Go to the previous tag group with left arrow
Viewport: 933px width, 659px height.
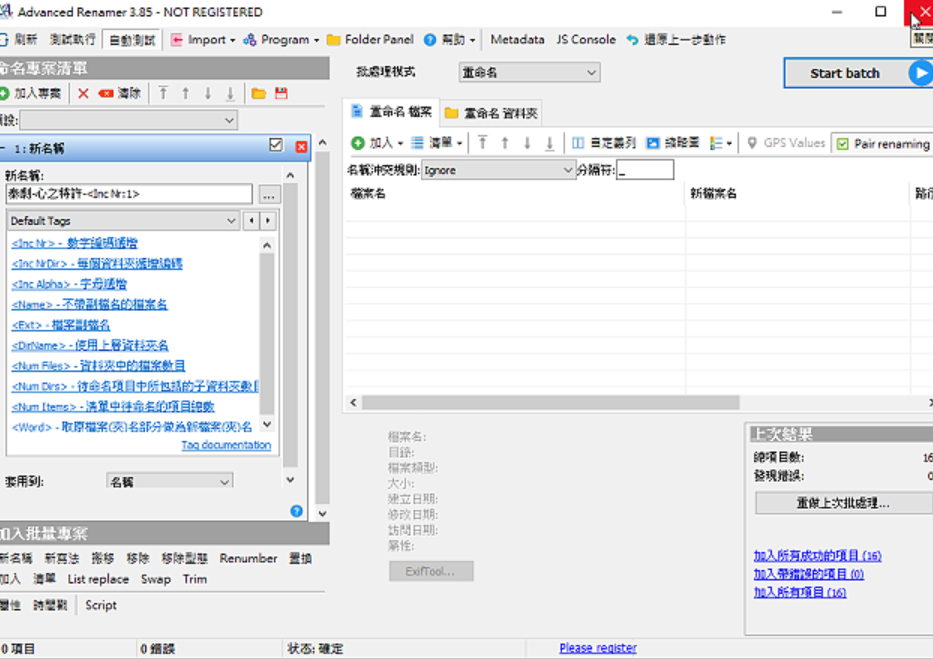click(252, 221)
